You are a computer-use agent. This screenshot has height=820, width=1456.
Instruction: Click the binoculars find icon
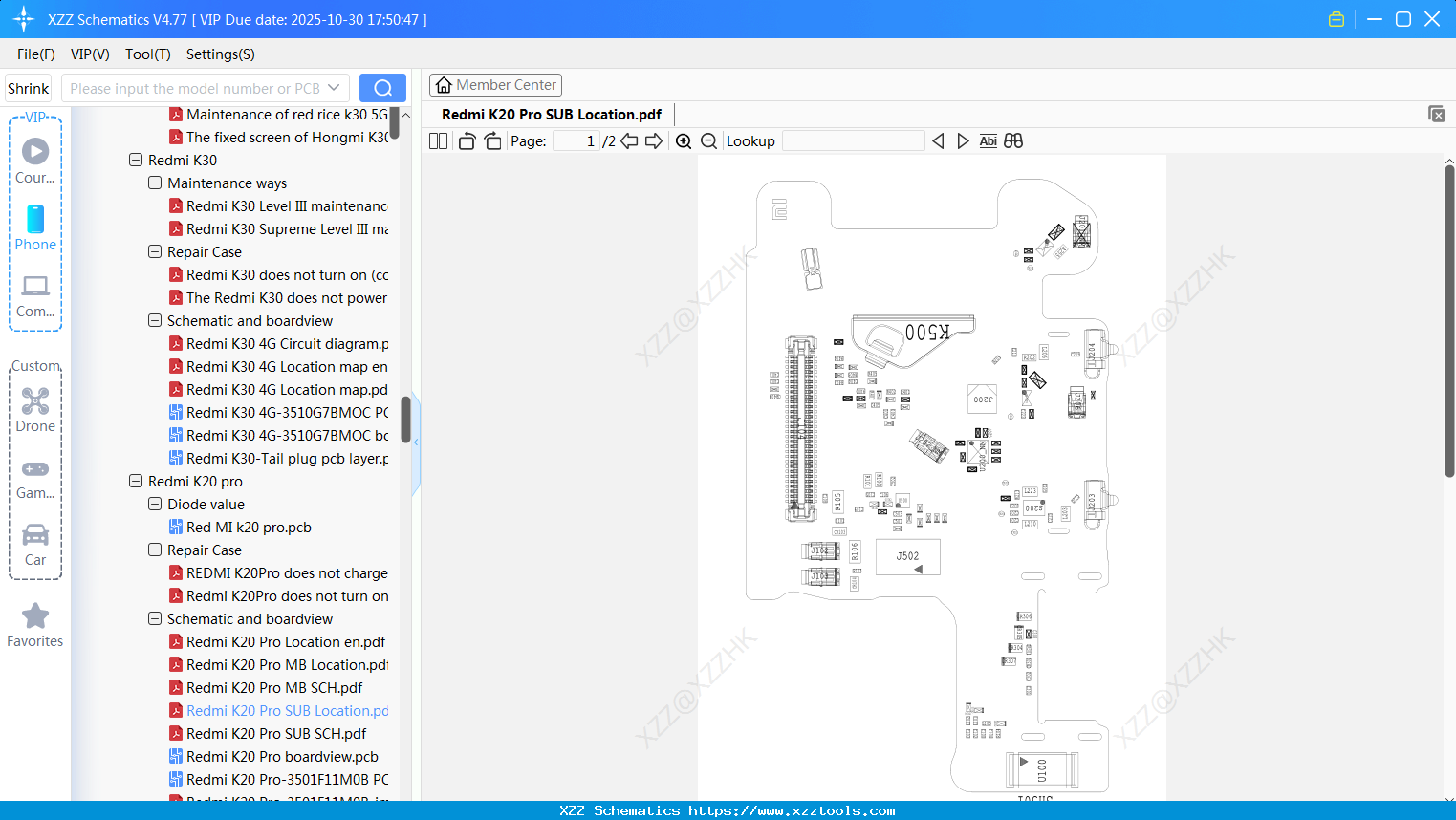coord(1013,141)
